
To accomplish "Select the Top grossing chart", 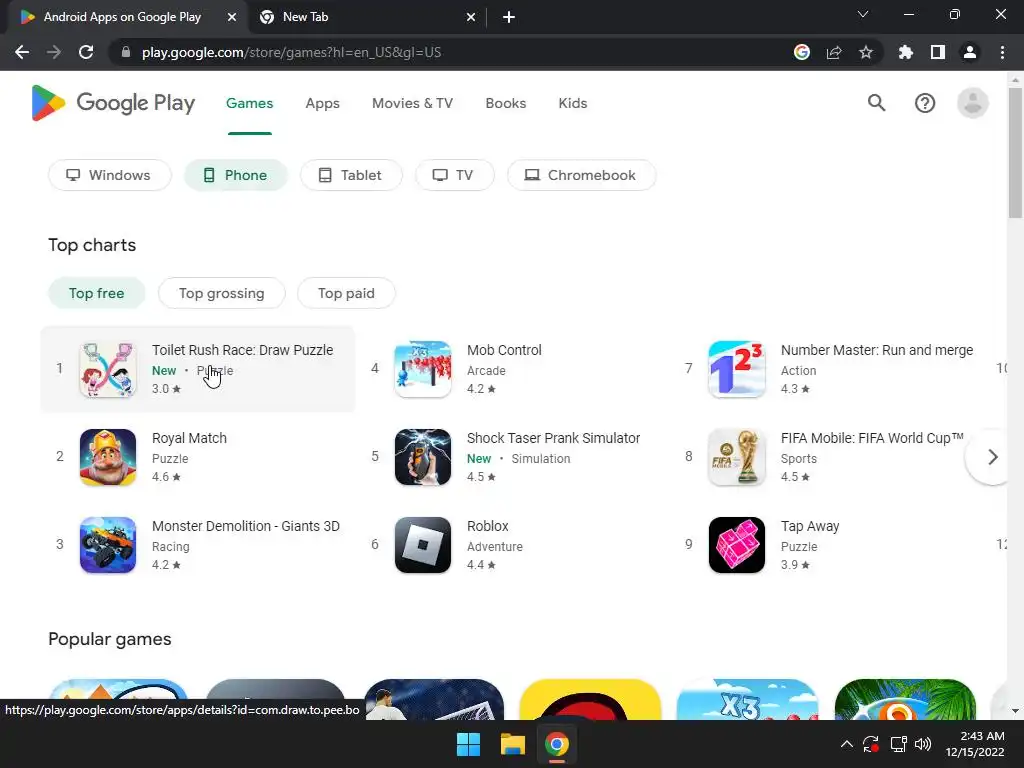I will [221, 293].
